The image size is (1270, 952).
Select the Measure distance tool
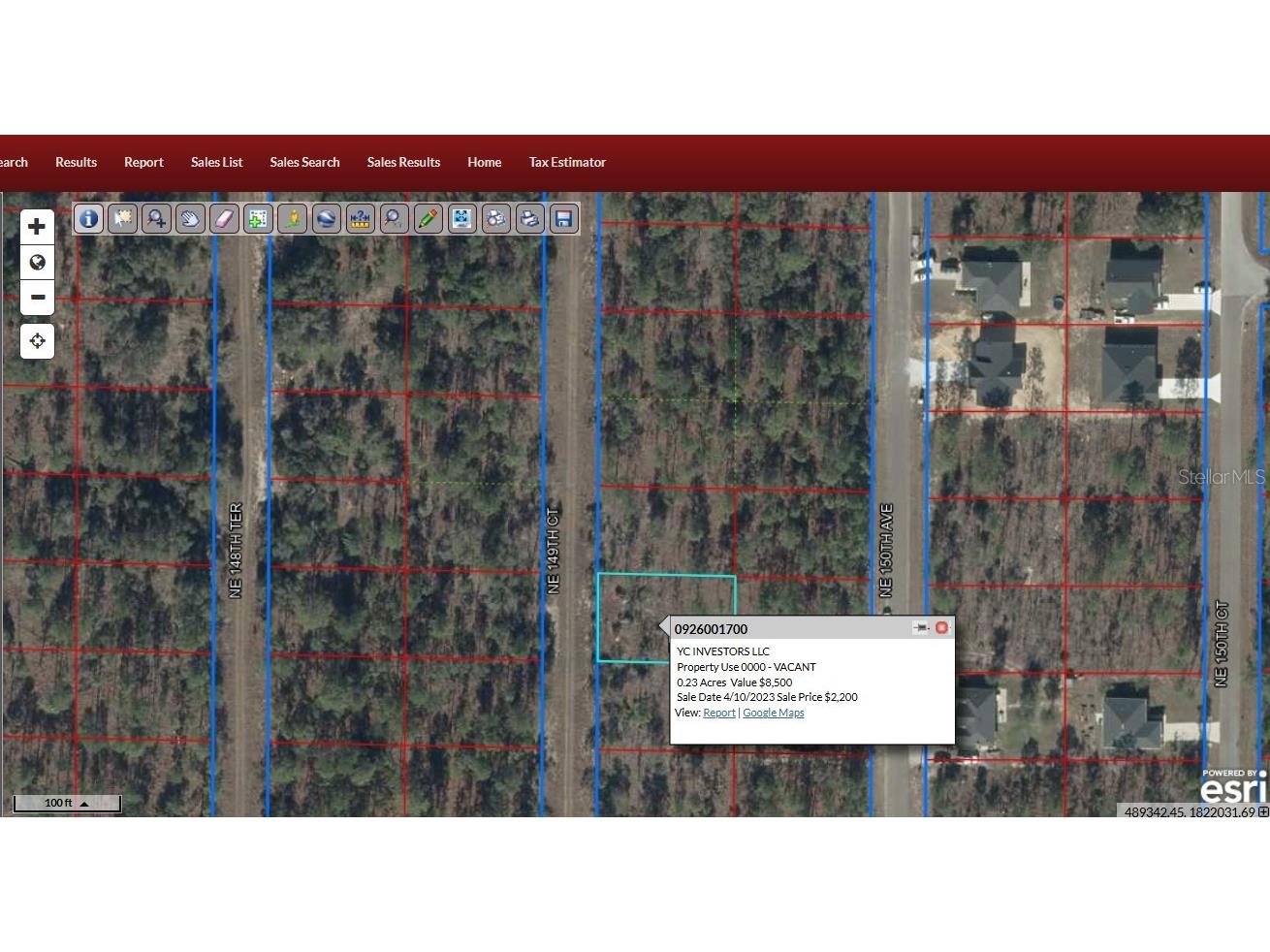pos(360,218)
